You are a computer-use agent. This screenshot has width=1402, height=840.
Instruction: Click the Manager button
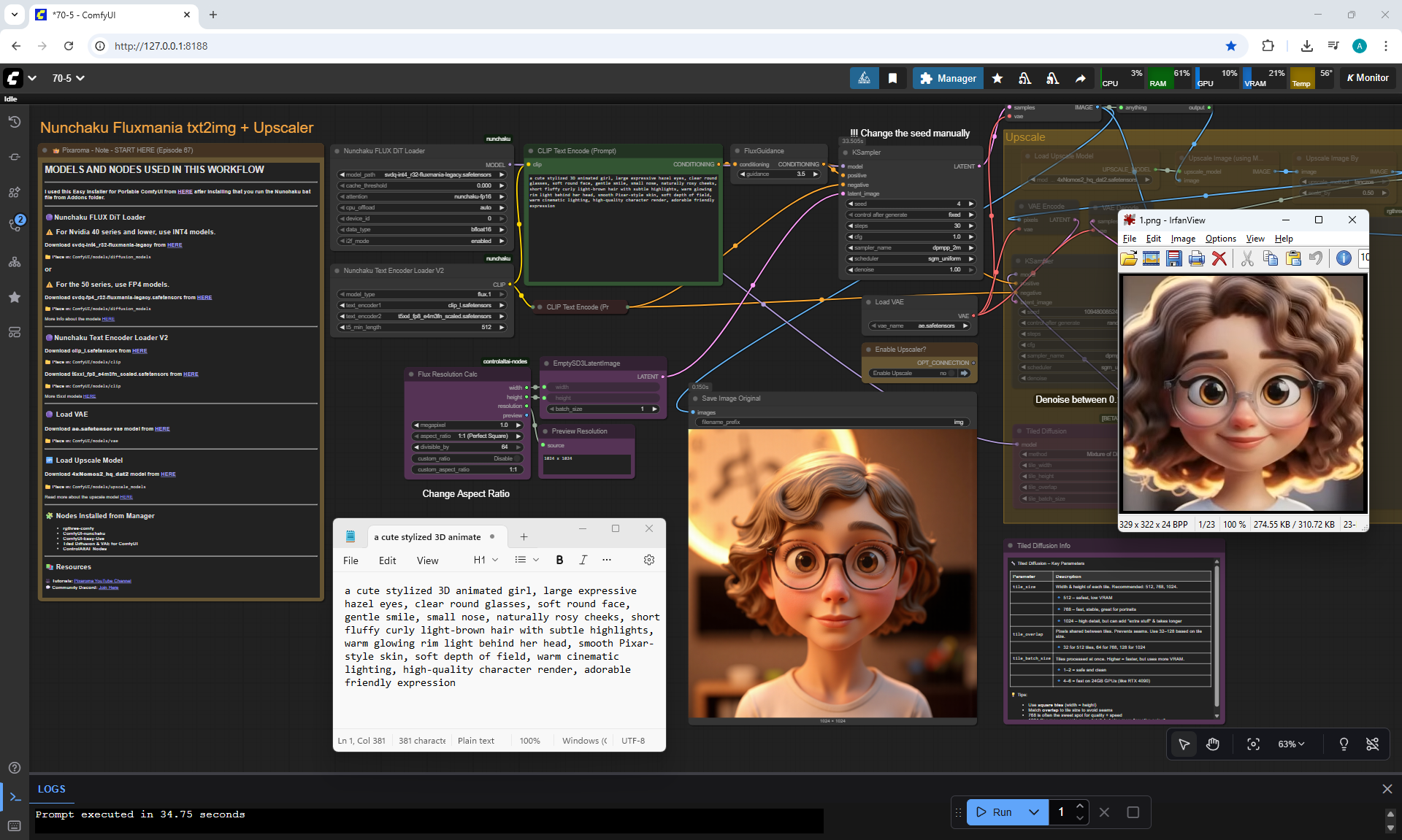947,78
